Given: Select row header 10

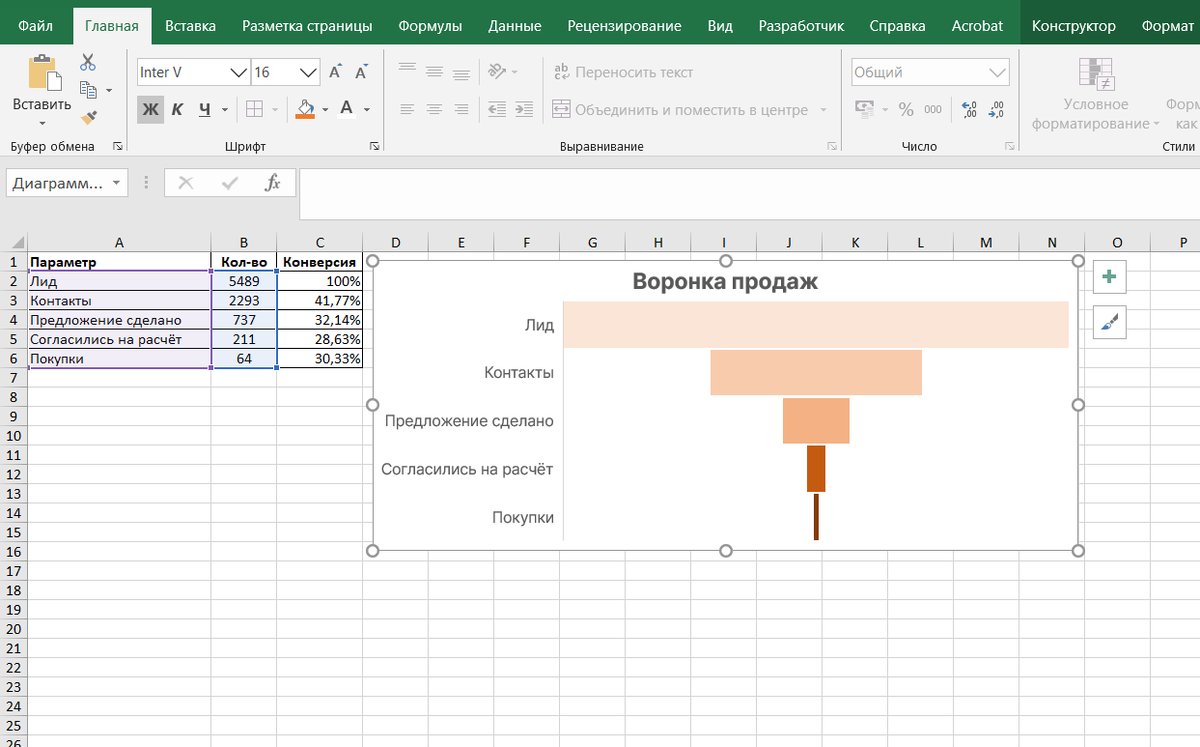Looking at the screenshot, I should pyautogui.click(x=13, y=435).
